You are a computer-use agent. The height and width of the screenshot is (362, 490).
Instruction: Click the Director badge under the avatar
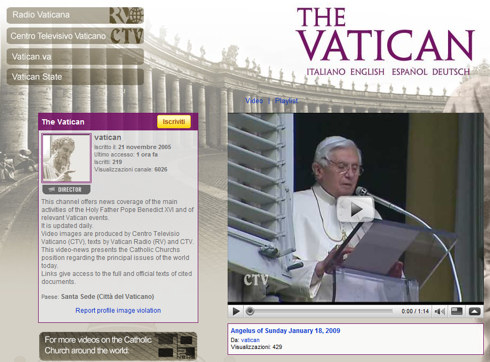pos(66,190)
